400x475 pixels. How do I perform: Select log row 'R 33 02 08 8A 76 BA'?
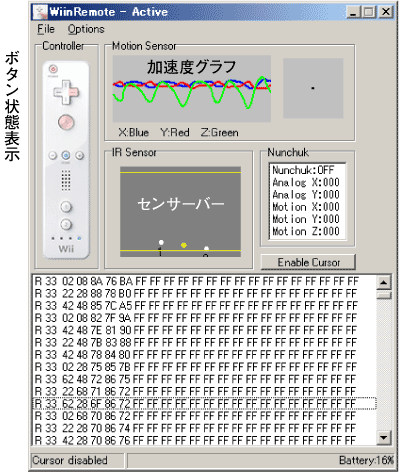pos(204,281)
